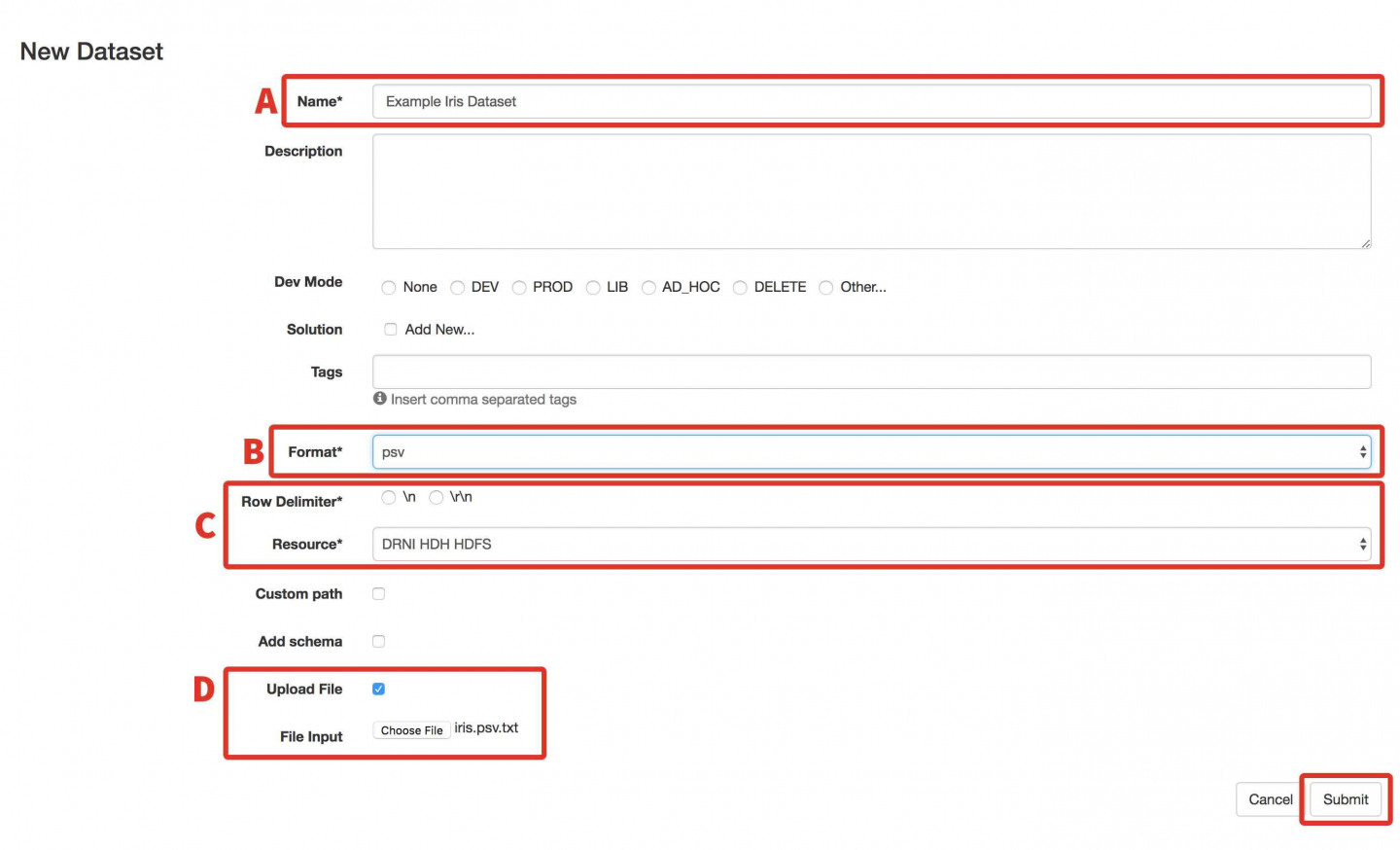Check the Solution Add New checkbox
Image resolution: width=1400 pixels, height=850 pixels.
click(390, 330)
